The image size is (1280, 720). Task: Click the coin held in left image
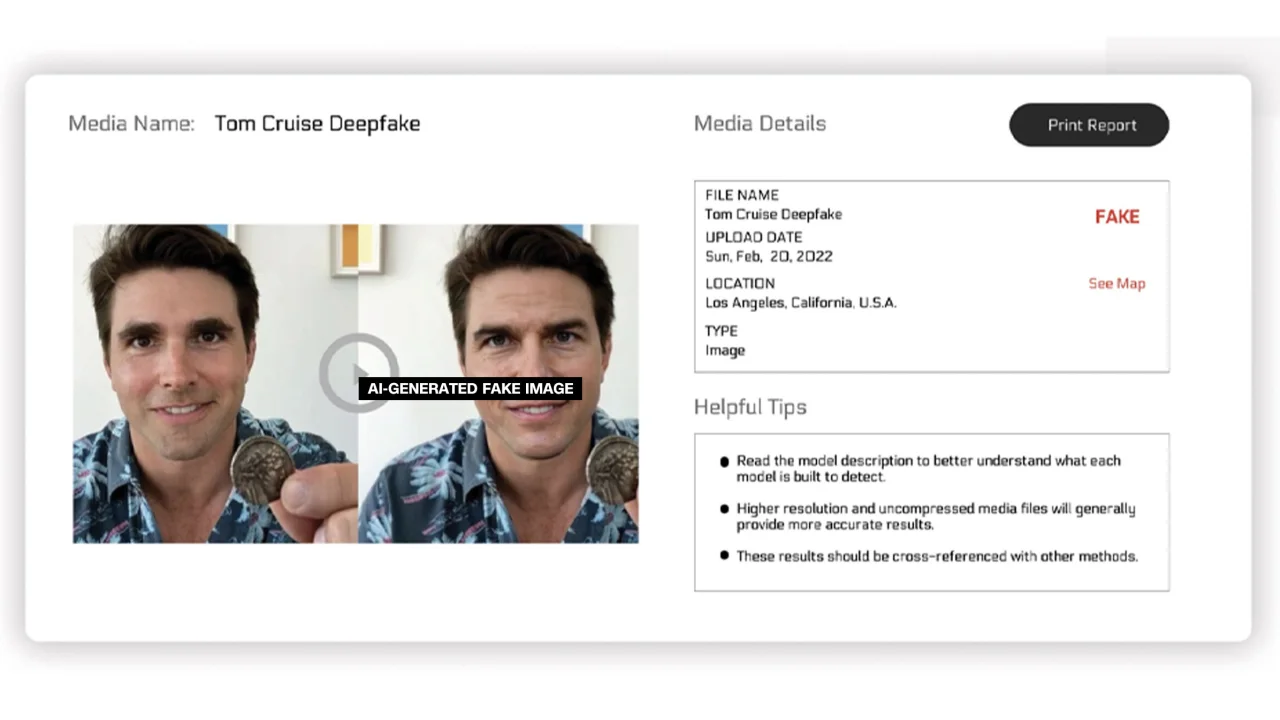pos(263,468)
